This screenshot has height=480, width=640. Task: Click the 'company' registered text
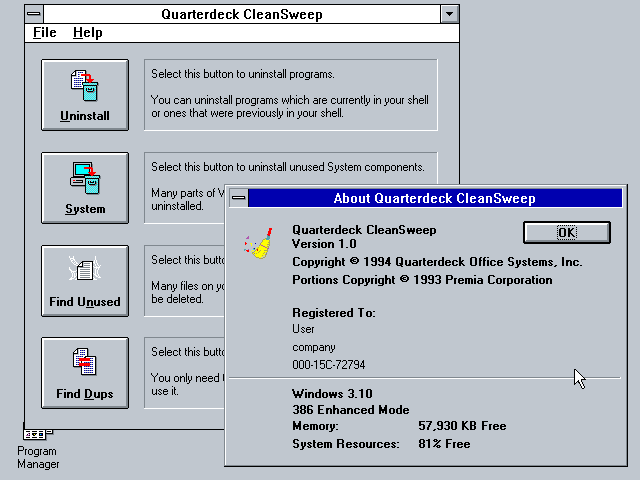tap(313, 347)
